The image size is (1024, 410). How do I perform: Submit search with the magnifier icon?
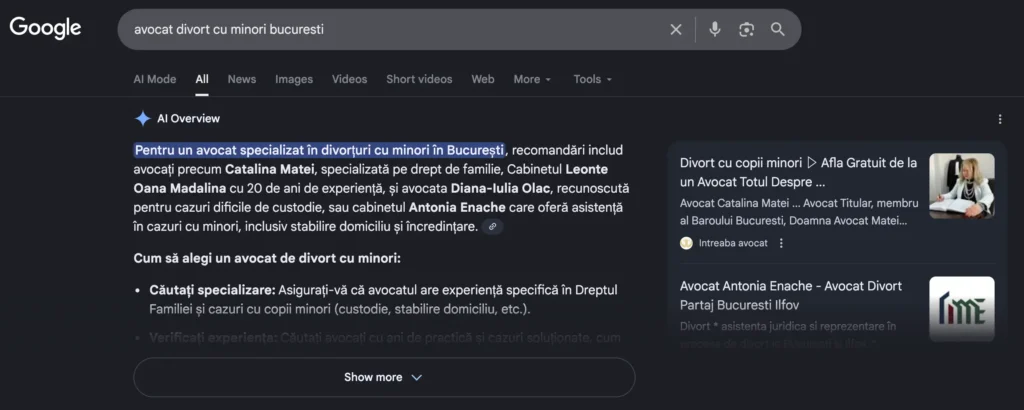777,29
